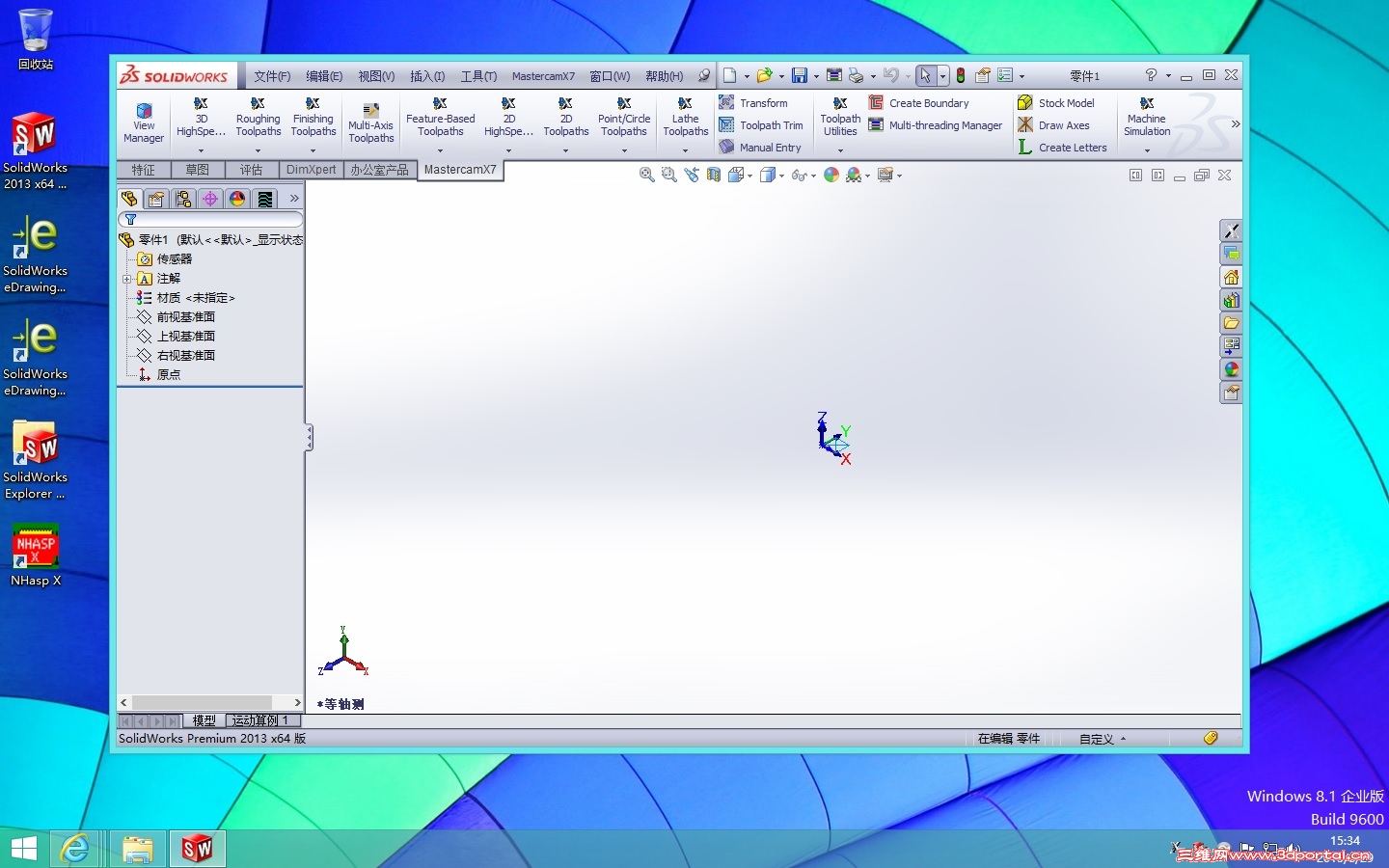The image size is (1389, 868).
Task: Launch the Create Letters command
Action: [1062, 148]
